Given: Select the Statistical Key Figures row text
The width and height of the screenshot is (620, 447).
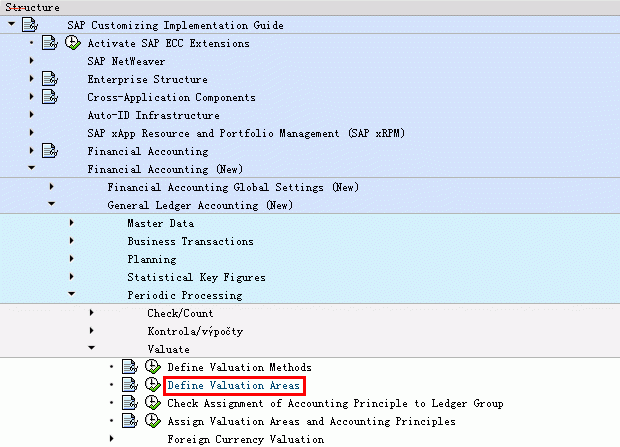Looking at the screenshot, I should (196, 277).
